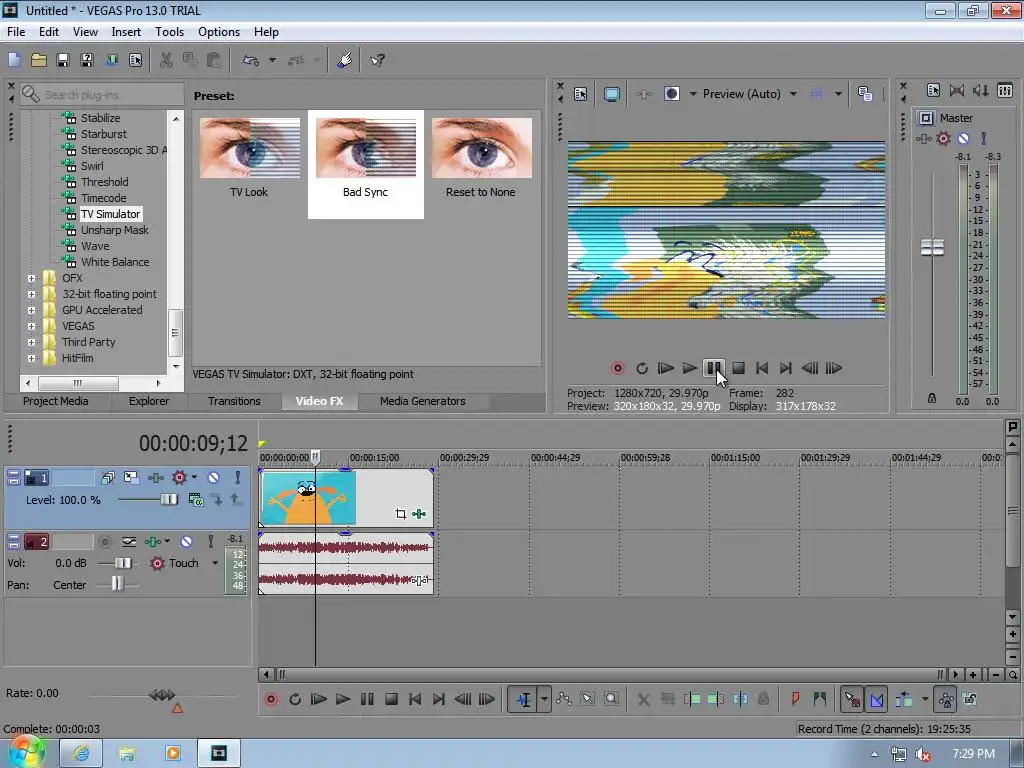Click What's This help cursor icon

coord(377,60)
